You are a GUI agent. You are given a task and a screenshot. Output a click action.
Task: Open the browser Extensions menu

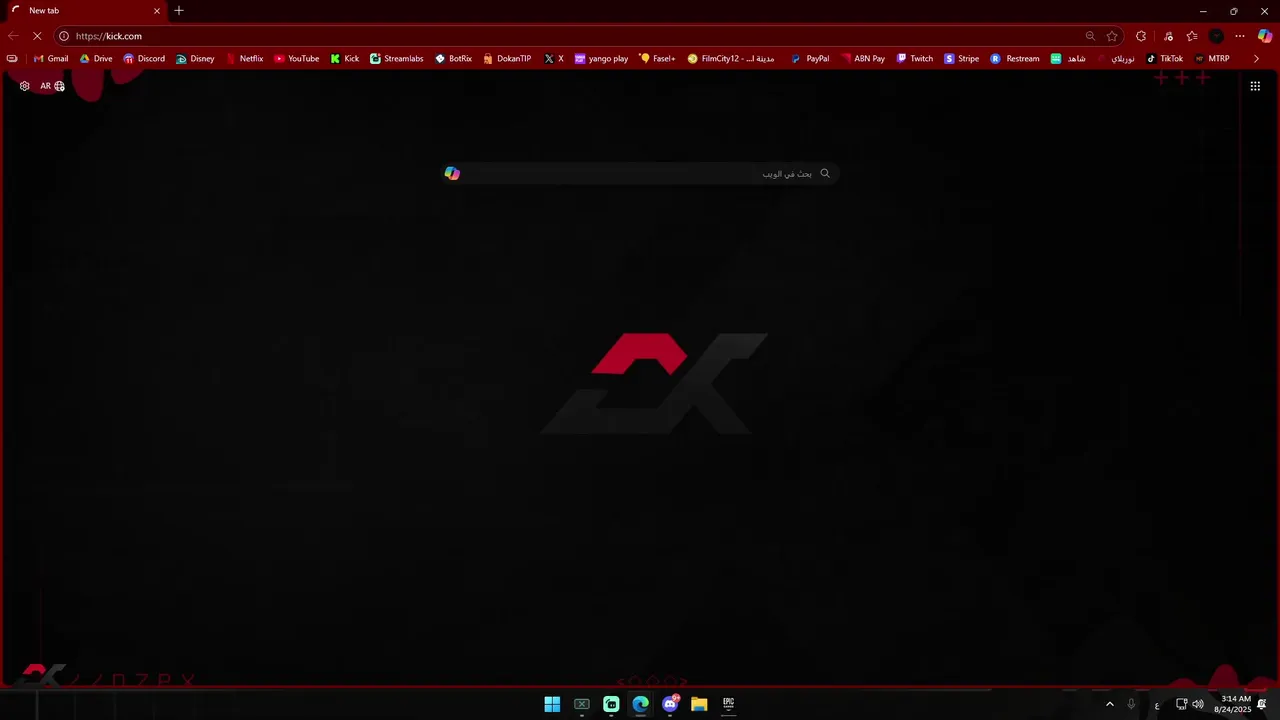click(1141, 36)
